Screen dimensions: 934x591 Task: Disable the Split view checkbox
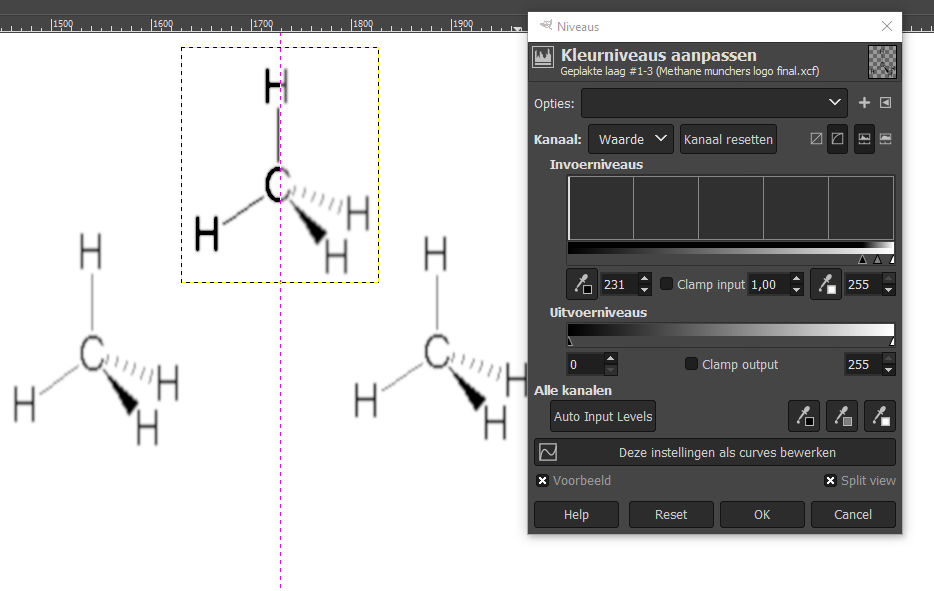click(x=830, y=481)
